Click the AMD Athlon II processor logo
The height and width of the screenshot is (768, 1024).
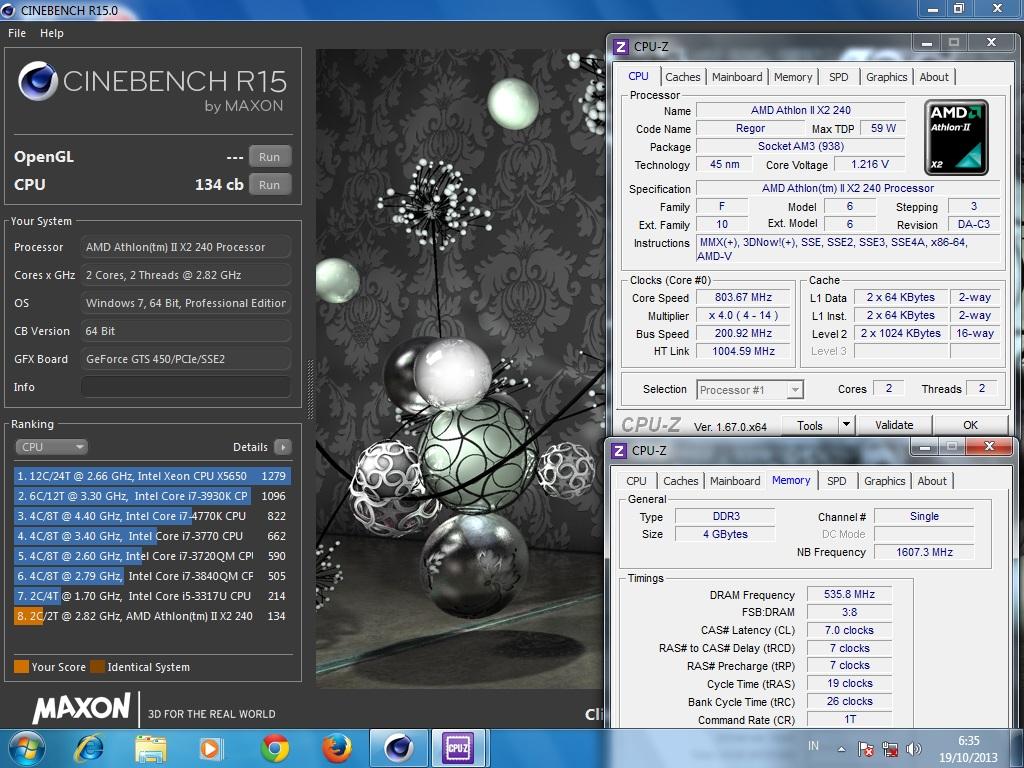click(x=956, y=138)
